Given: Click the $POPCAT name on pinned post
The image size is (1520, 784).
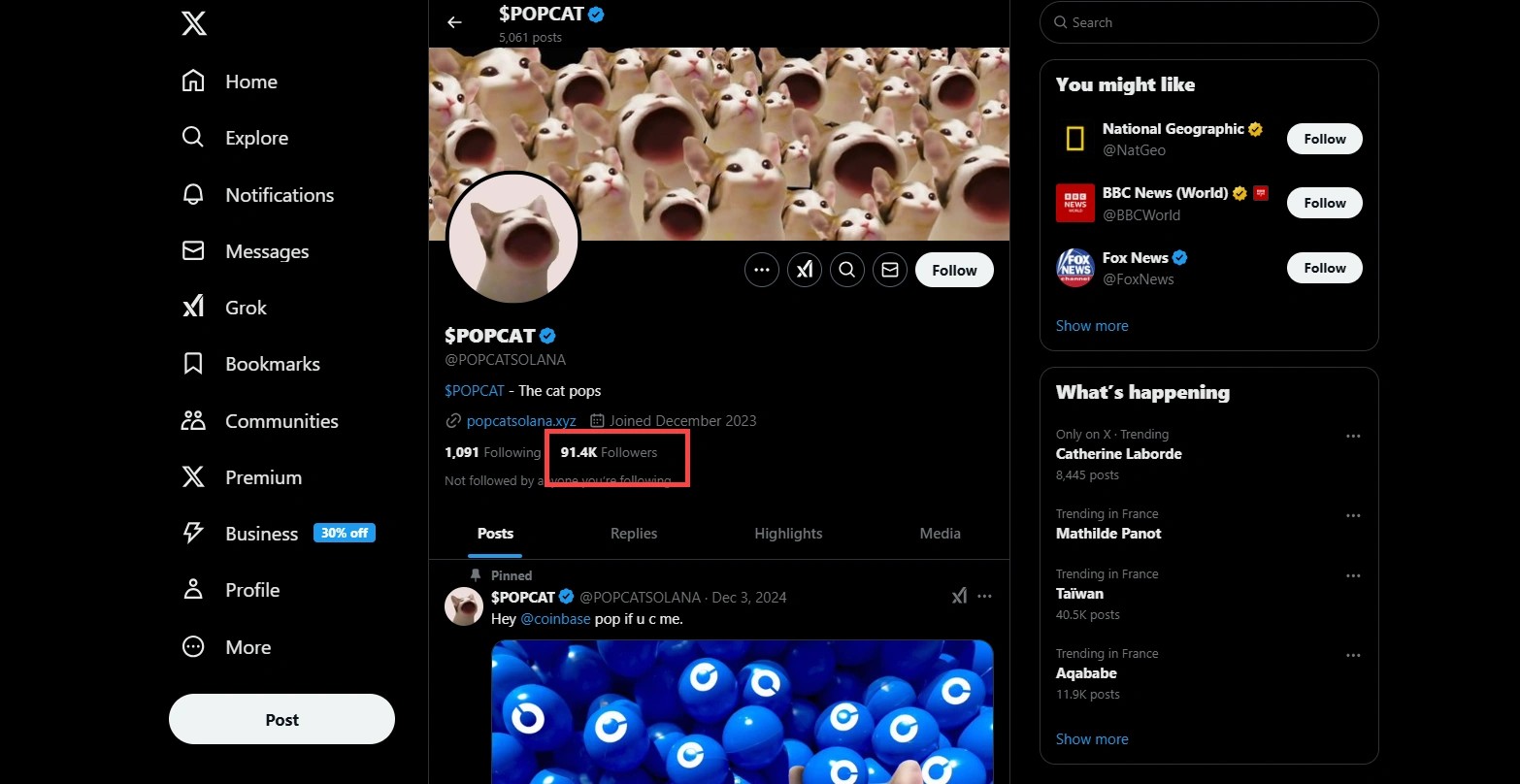Looking at the screenshot, I should coord(523,598).
